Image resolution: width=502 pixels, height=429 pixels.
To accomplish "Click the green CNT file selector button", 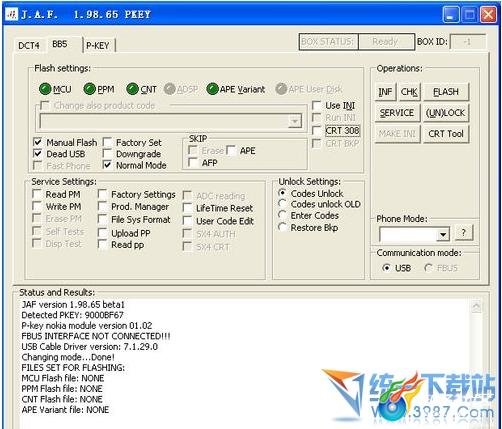I will point(133,89).
